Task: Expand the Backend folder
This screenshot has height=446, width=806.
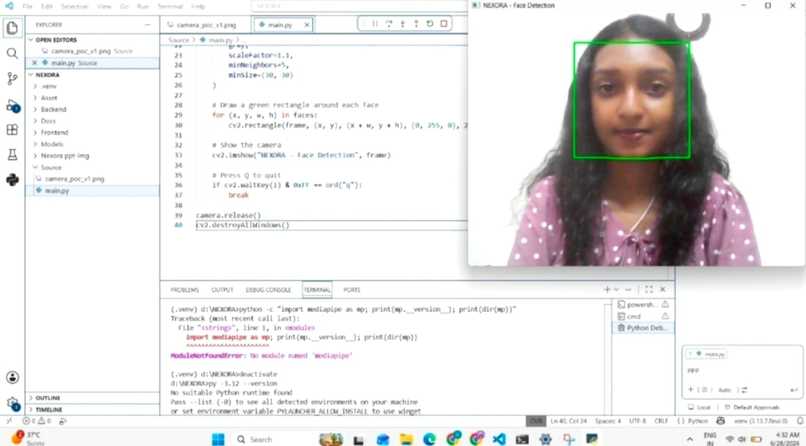Action: [x=95, y=109]
